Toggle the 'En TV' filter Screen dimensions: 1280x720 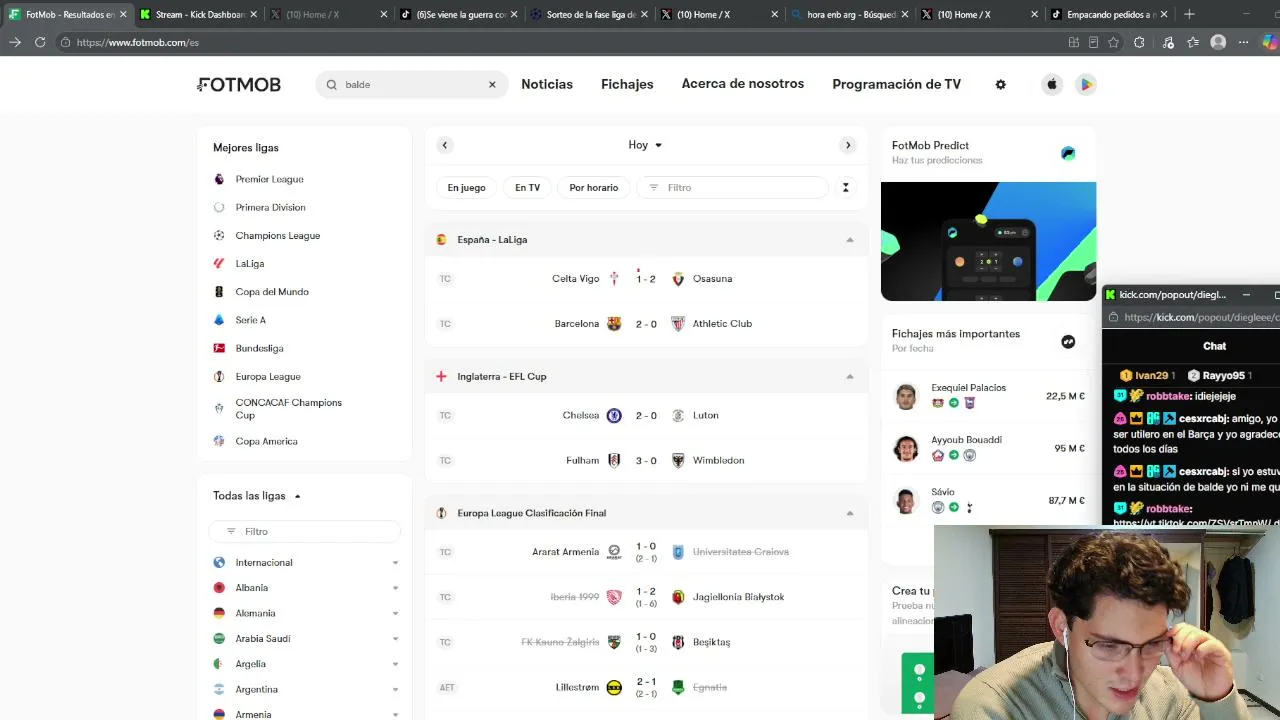pyautogui.click(x=527, y=188)
